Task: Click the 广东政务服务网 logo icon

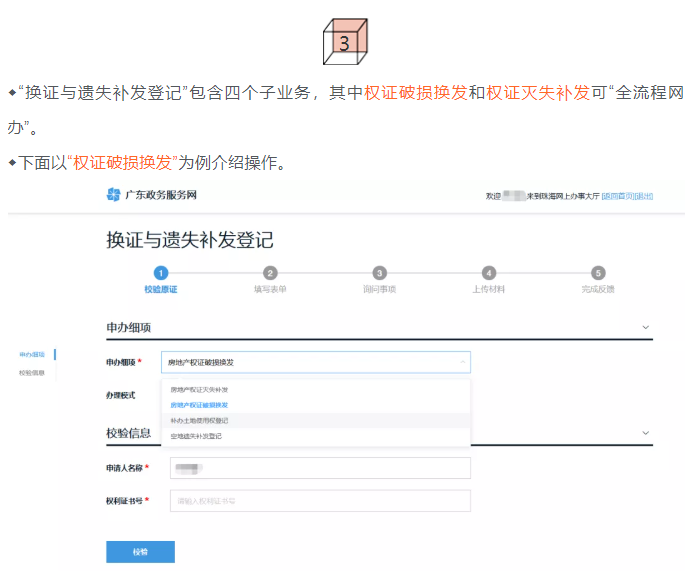Action: (x=113, y=195)
